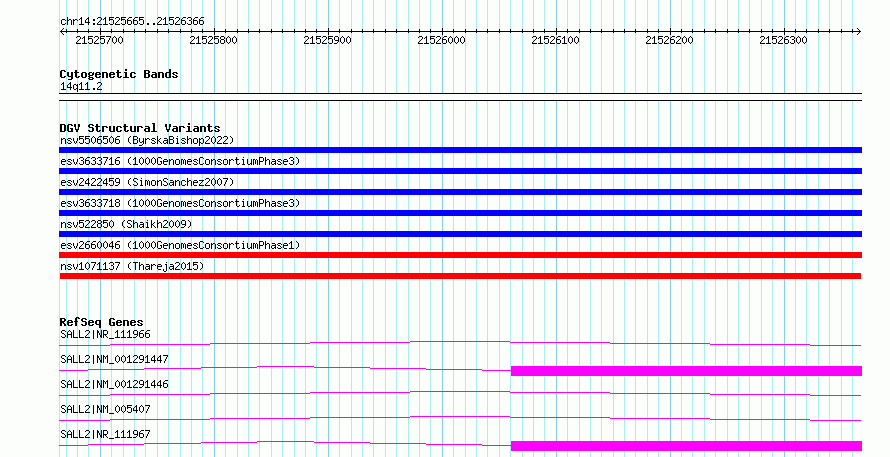Open transcript SALL2|NR_111966 label

point(105,334)
